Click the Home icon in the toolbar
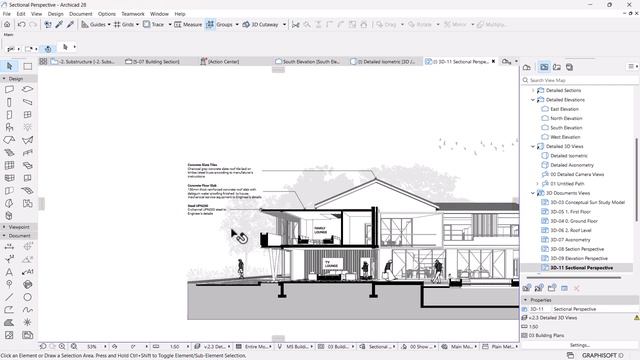 (7, 24)
